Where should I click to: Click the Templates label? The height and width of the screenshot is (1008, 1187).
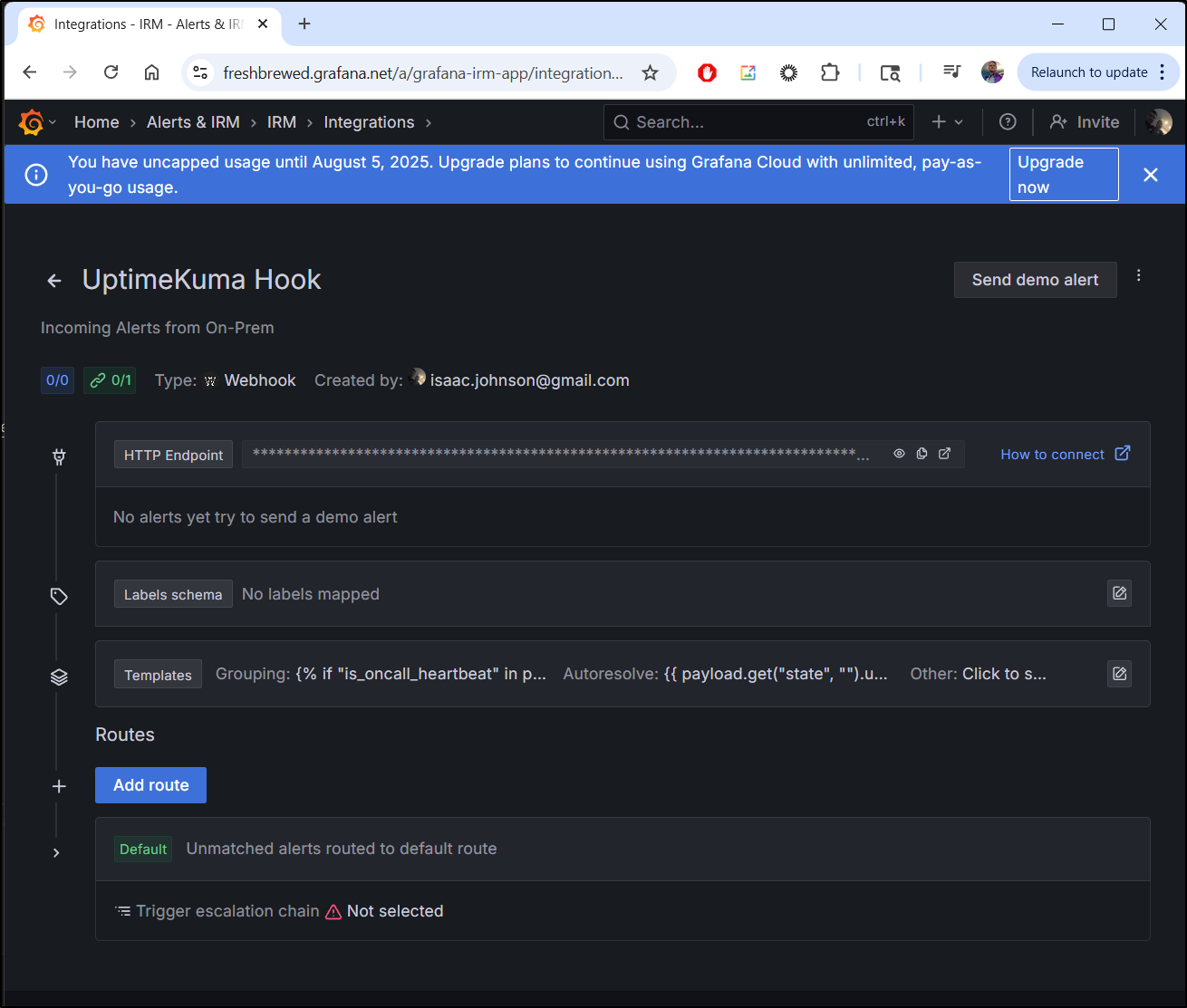click(x=158, y=675)
